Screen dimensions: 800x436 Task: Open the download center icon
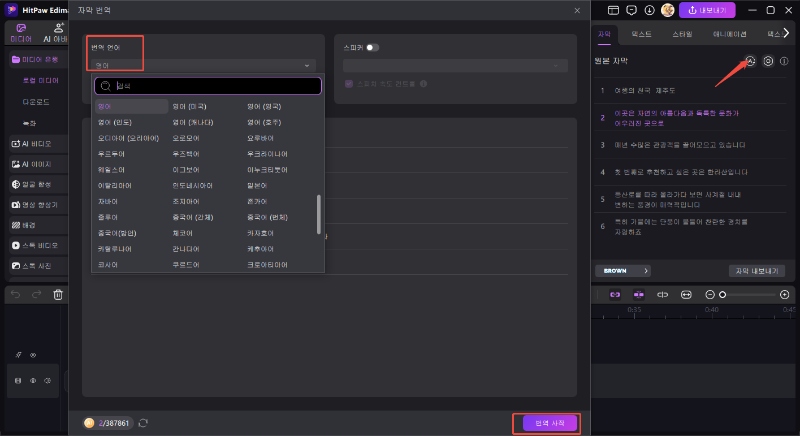[x=649, y=10]
